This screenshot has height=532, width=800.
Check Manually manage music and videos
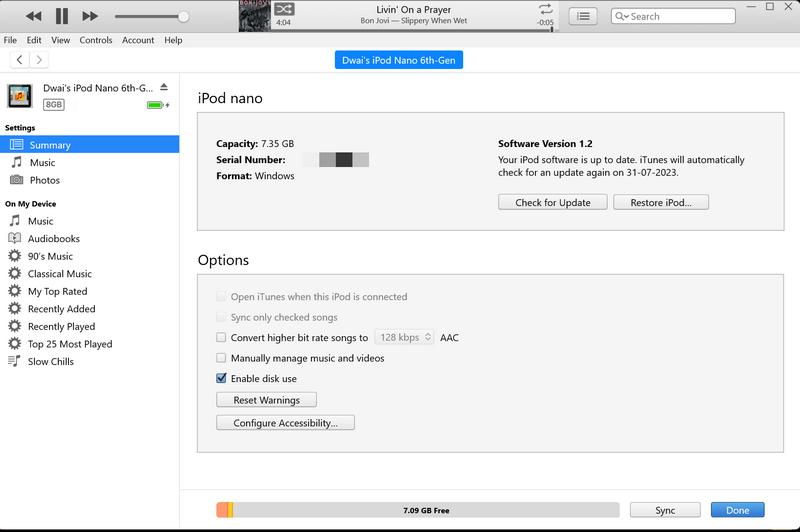222,358
